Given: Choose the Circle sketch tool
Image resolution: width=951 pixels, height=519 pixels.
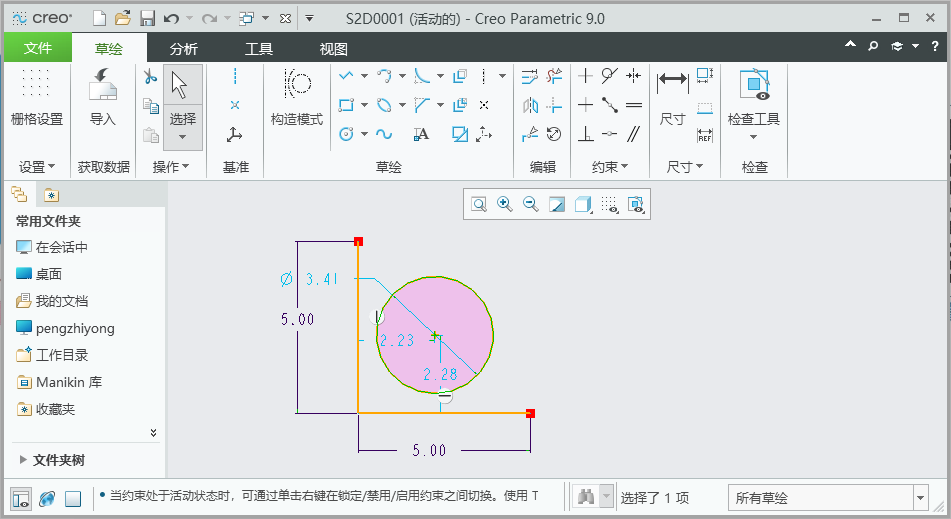Looking at the screenshot, I should click(x=346, y=134).
